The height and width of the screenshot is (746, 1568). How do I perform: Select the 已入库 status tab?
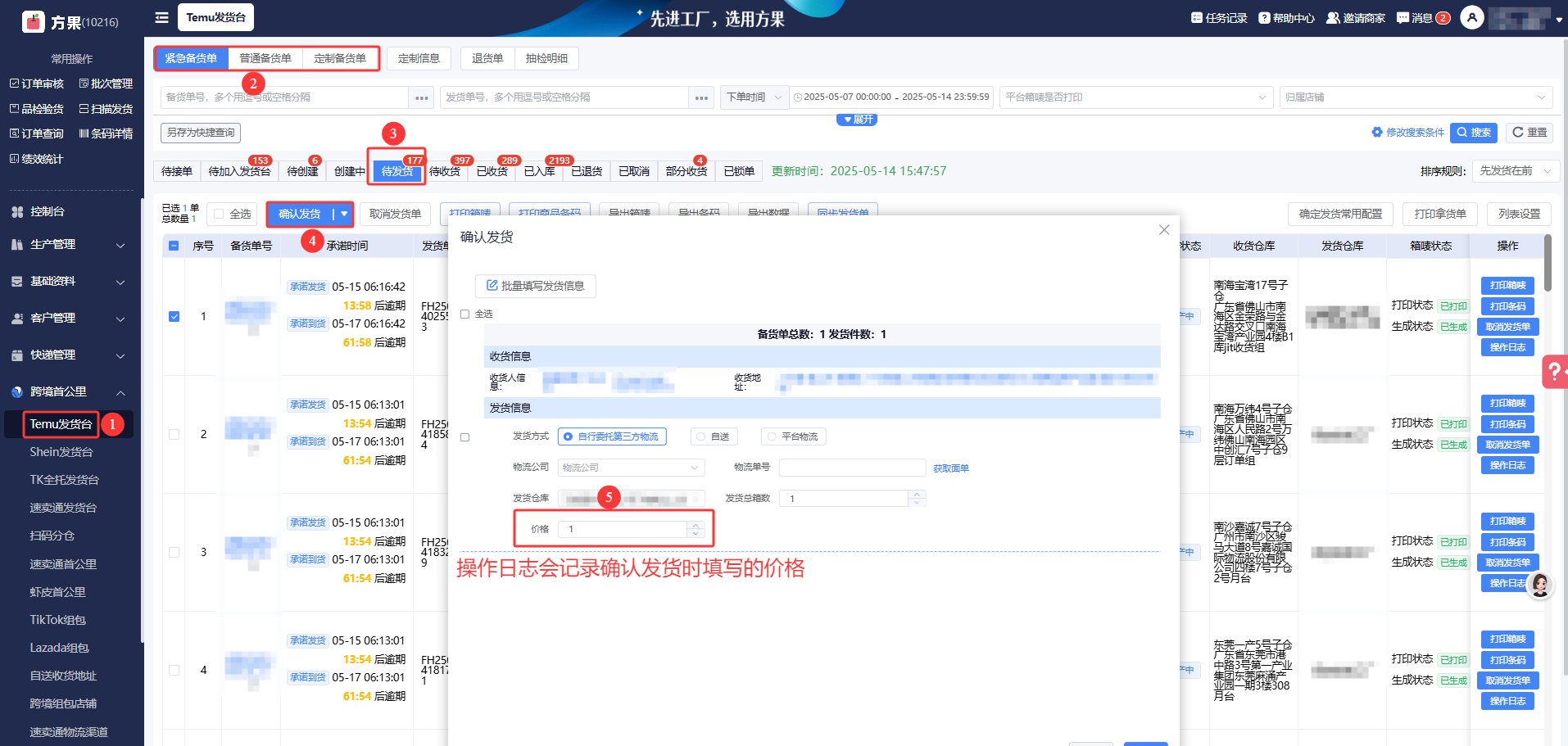(540, 171)
